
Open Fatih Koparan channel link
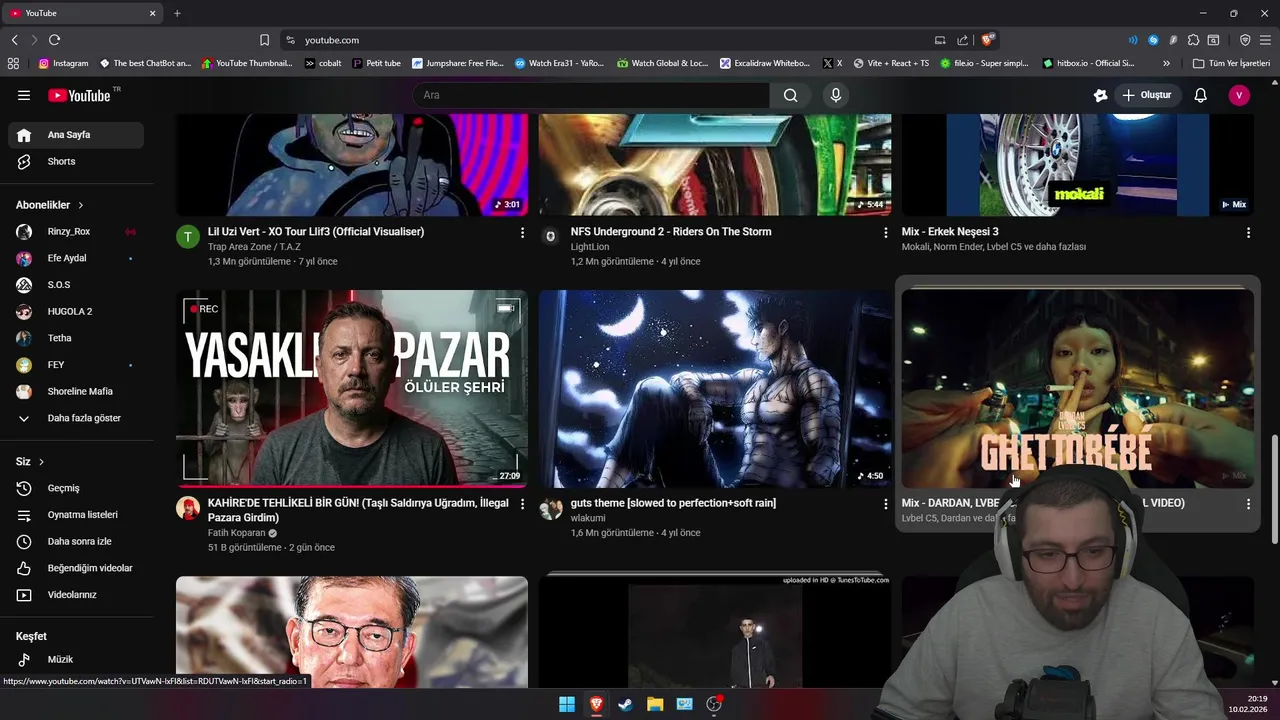(236, 533)
